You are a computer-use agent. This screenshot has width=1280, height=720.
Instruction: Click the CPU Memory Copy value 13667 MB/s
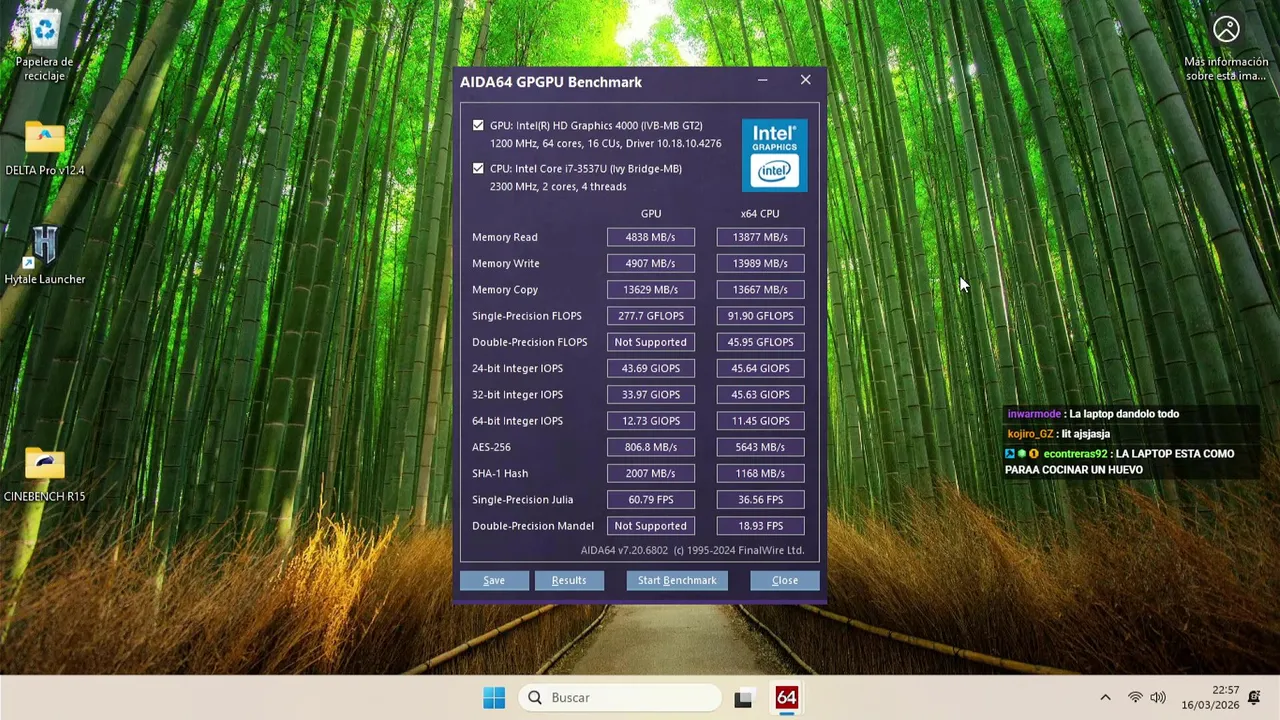pos(760,289)
